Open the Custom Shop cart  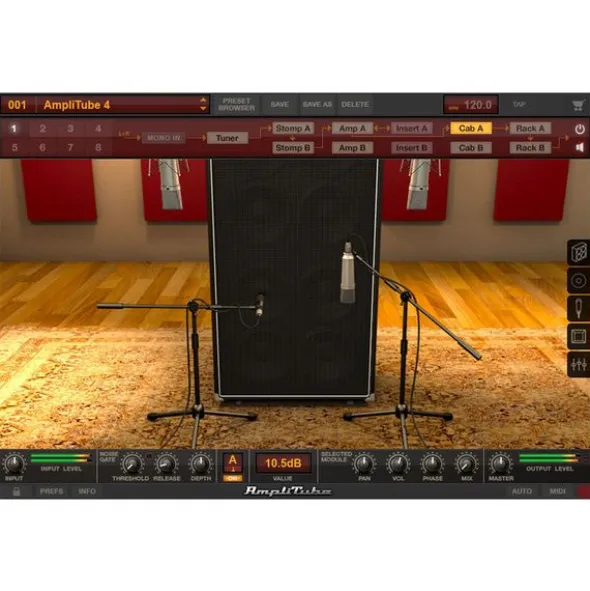(578, 105)
